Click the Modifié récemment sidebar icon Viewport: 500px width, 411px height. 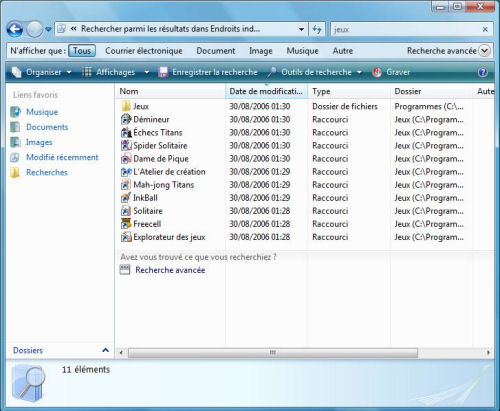click(15, 157)
